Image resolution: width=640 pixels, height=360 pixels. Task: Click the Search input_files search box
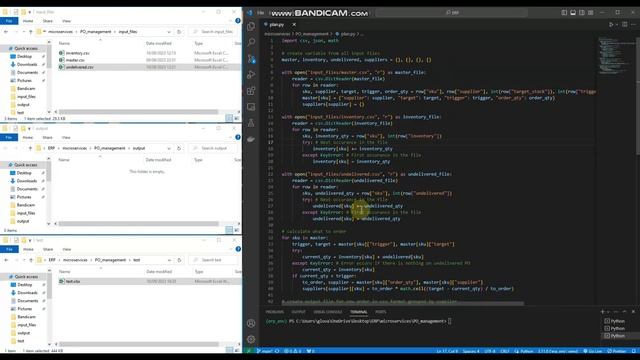pyautogui.click(x=213, y=31)
